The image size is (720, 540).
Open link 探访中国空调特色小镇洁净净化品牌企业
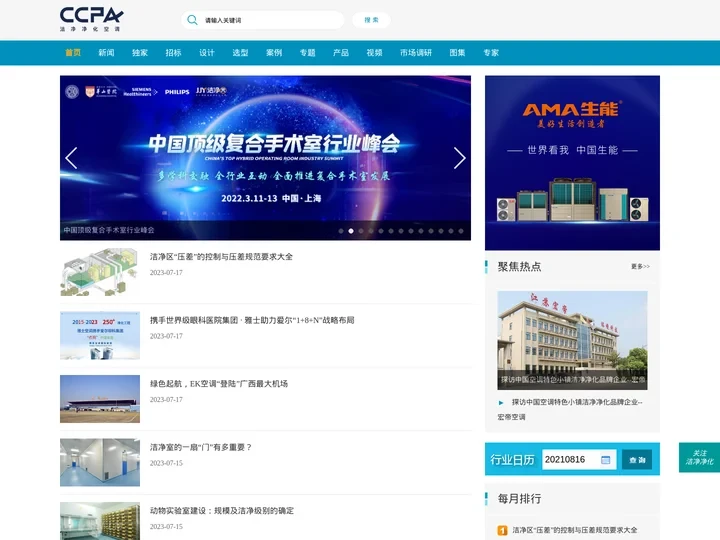[570, 409]
